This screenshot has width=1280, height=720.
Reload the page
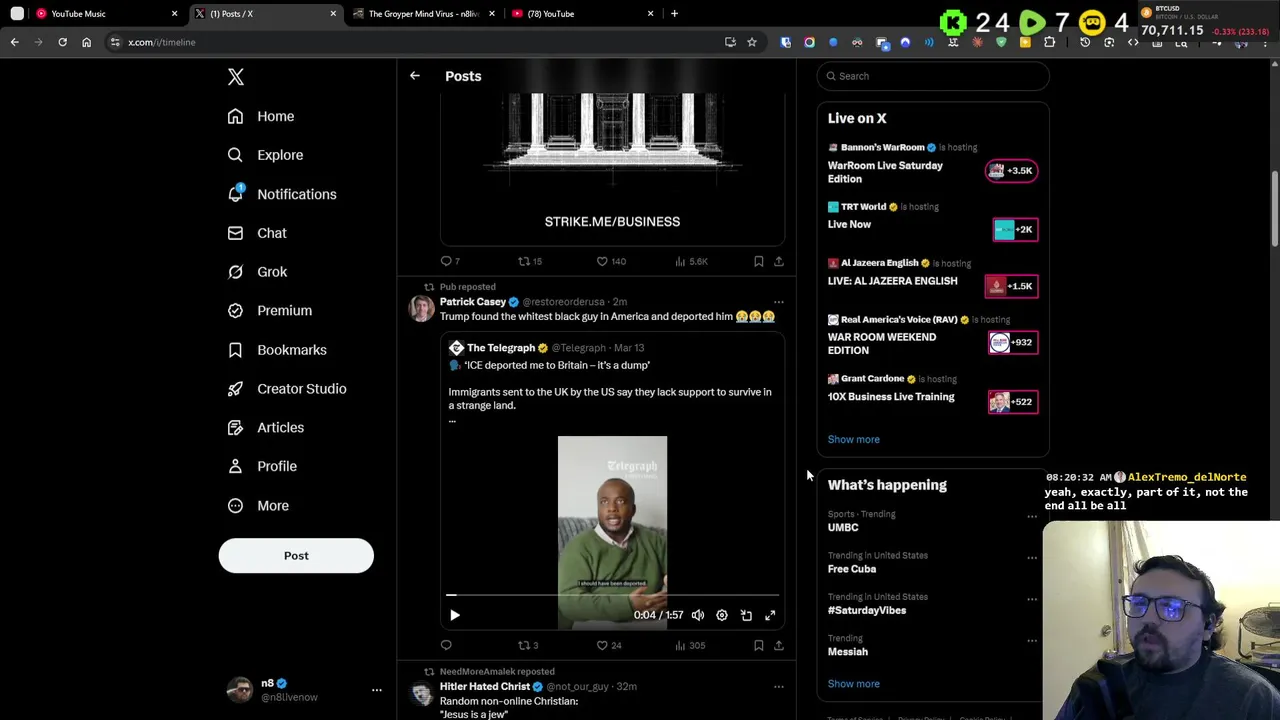(62, 42)
